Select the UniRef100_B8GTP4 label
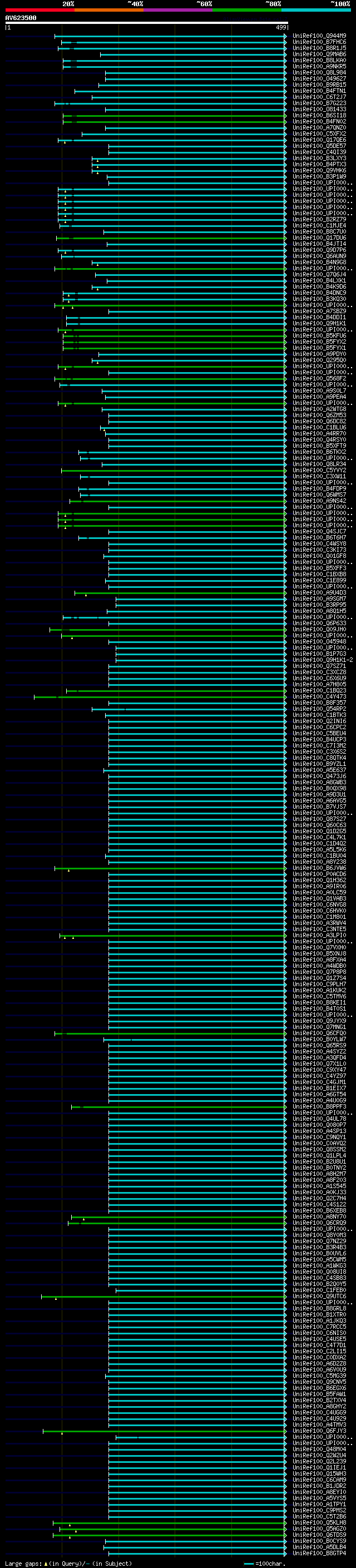The width and height of the screenshot is (356, 1568). (319, 1553)
